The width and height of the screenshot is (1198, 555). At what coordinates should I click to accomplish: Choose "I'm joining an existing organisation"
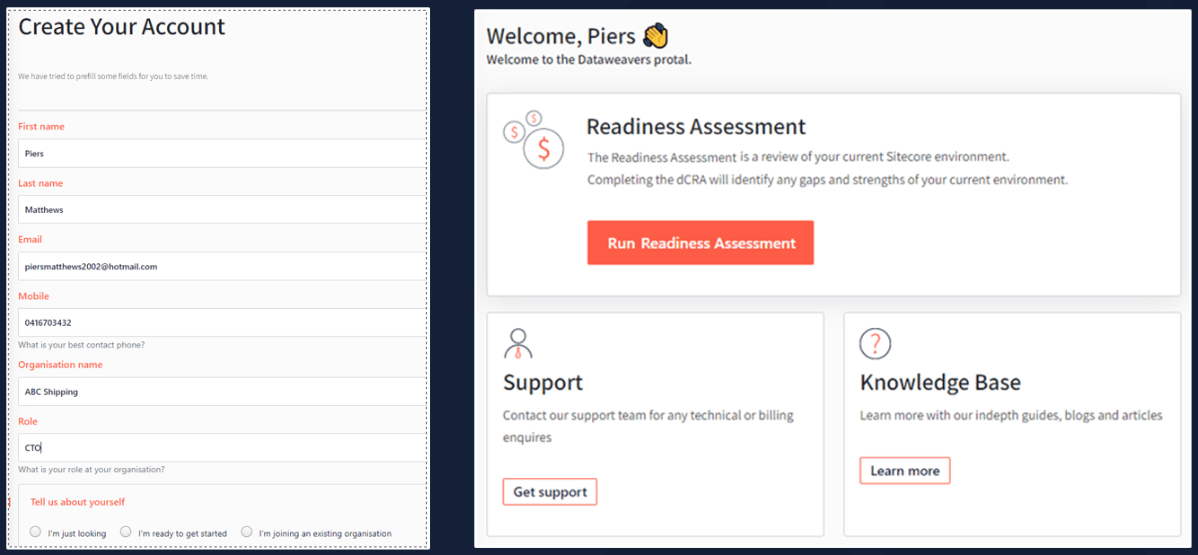(247, 532)
